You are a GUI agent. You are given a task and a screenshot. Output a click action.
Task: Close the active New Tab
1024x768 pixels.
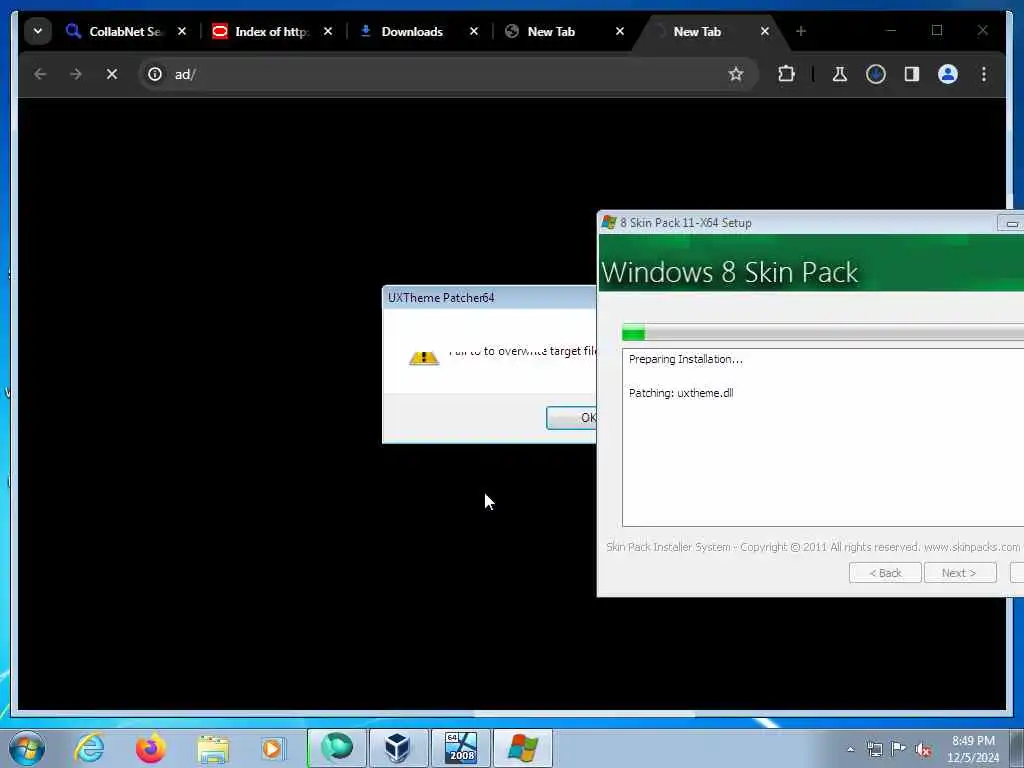765,31
